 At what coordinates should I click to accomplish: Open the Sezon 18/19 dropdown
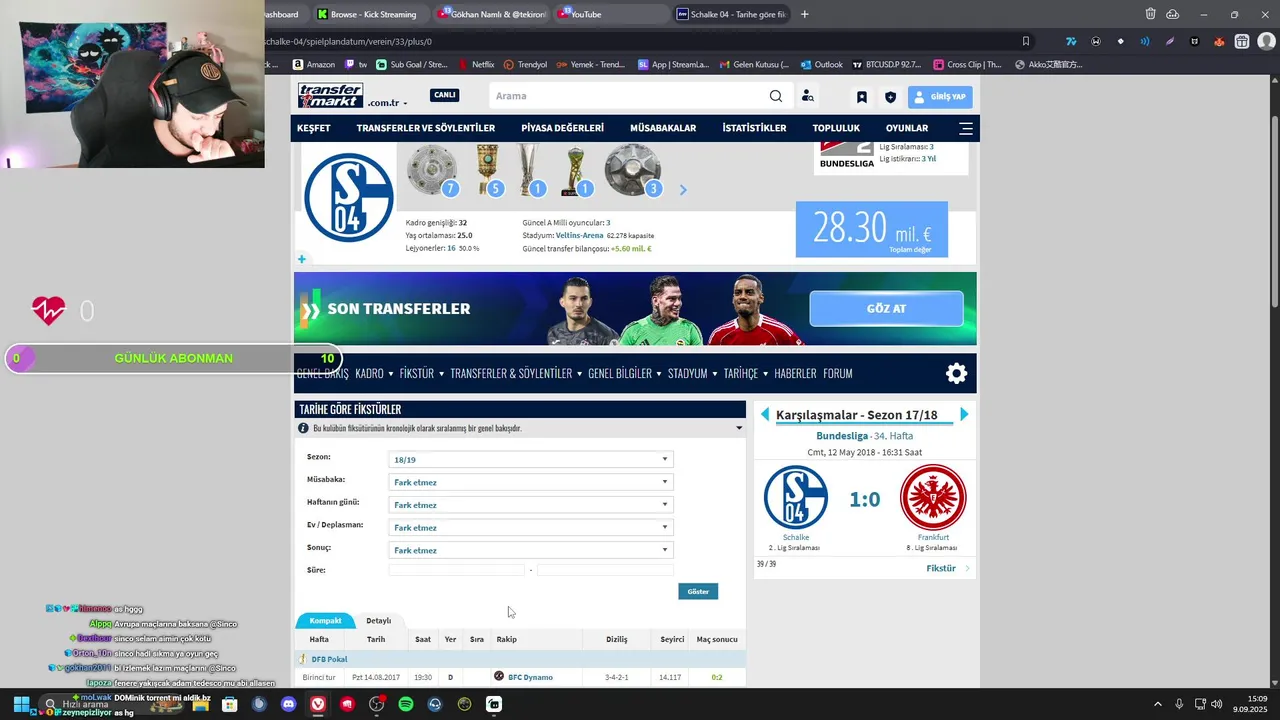530,459
